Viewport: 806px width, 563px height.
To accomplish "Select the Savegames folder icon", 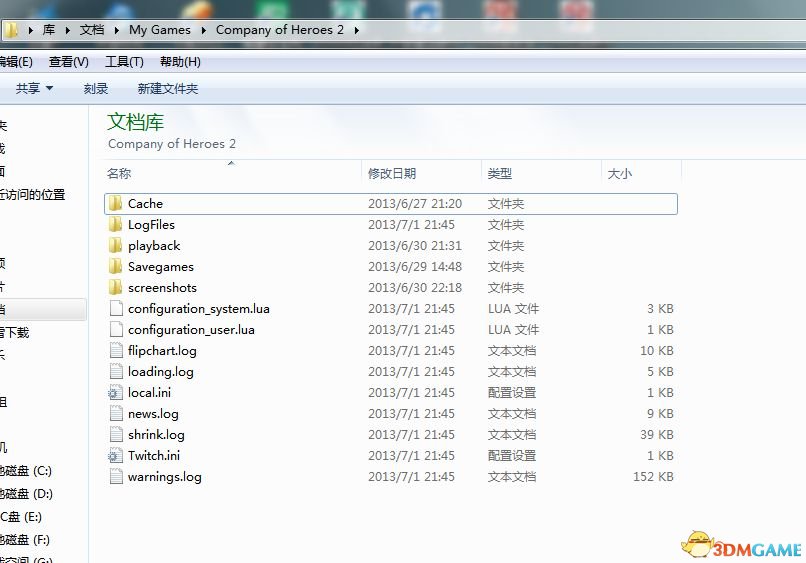I will tap(116, 267).
